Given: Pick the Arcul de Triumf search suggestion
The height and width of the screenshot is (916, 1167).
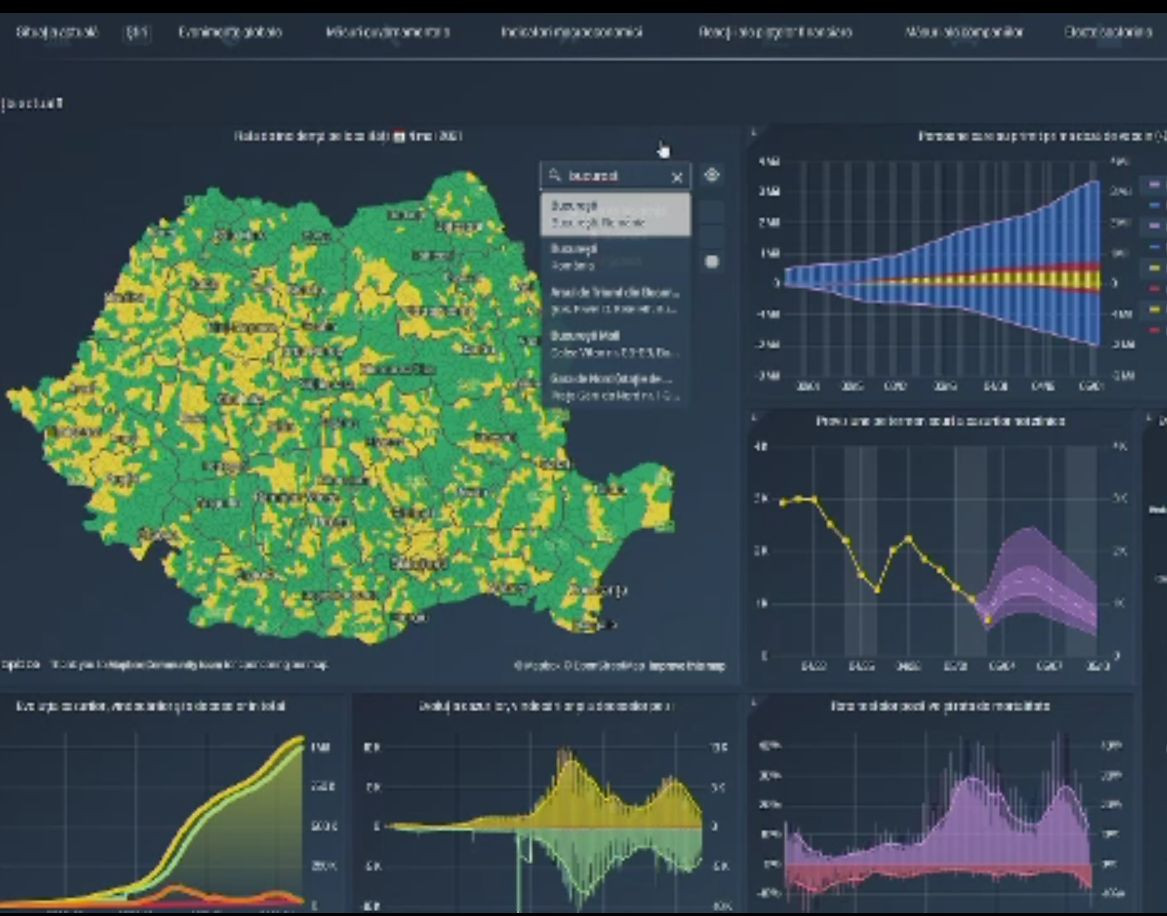Looking at the screenshot, I should [x=614, y=300].
